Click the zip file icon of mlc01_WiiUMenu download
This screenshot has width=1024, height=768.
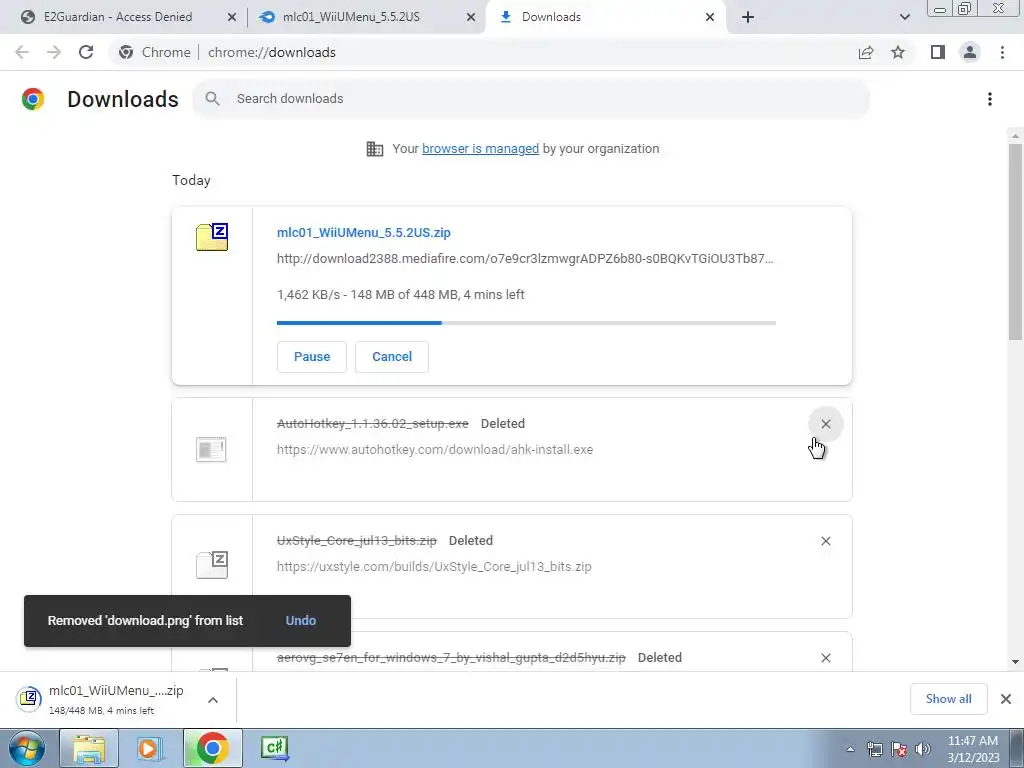(x=212, y=236)
